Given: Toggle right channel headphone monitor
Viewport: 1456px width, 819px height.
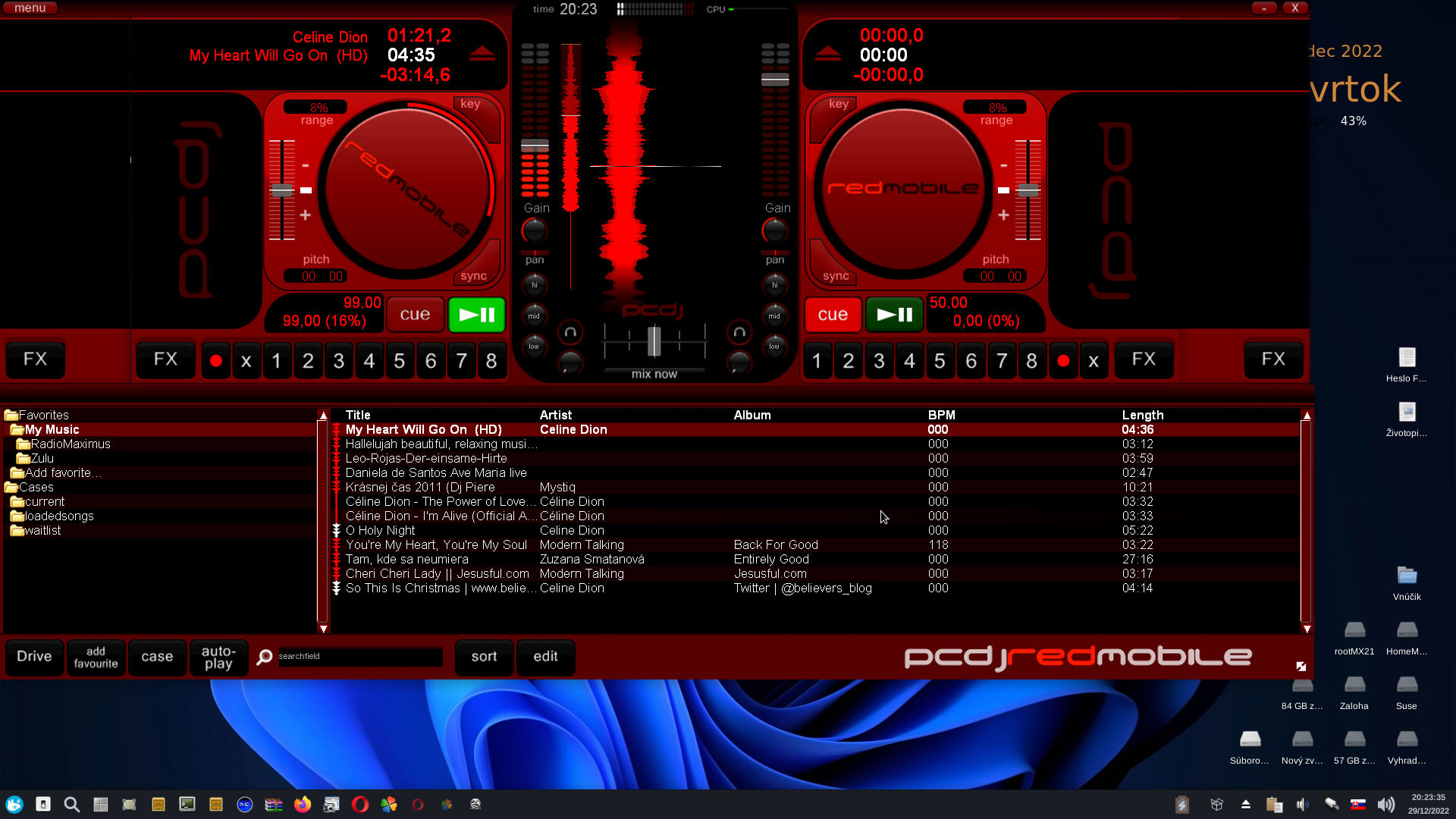Looking at the screenshot, I should tap(739, 332).
